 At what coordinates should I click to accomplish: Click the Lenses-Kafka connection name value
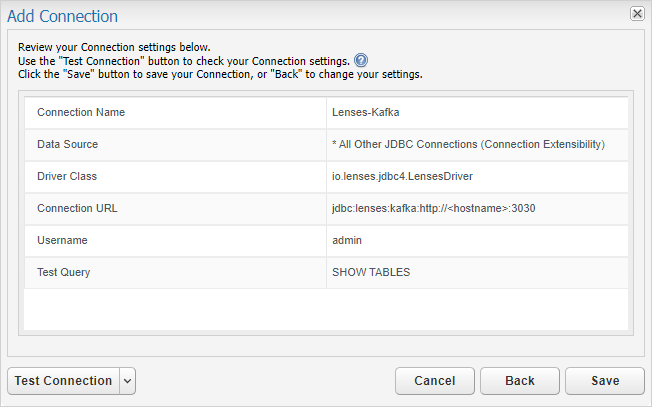pos(366,112)
